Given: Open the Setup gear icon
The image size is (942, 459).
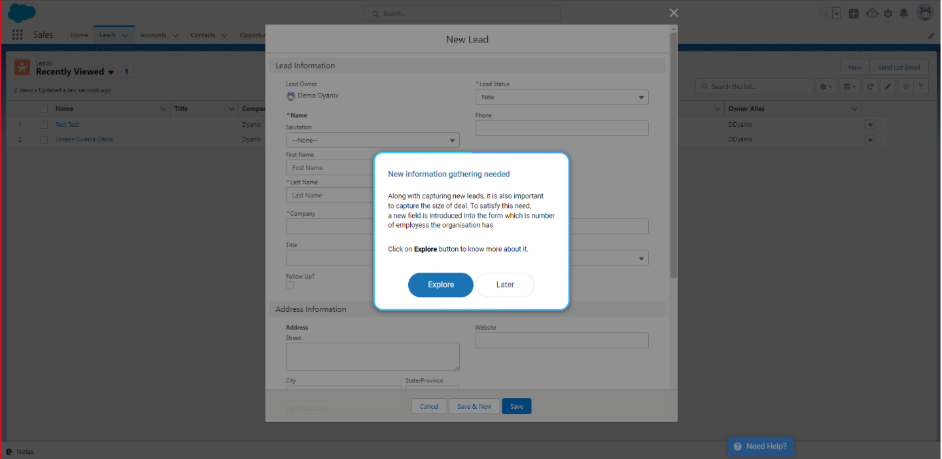Looking at the screenshot, I should click(x=888, y=13).
